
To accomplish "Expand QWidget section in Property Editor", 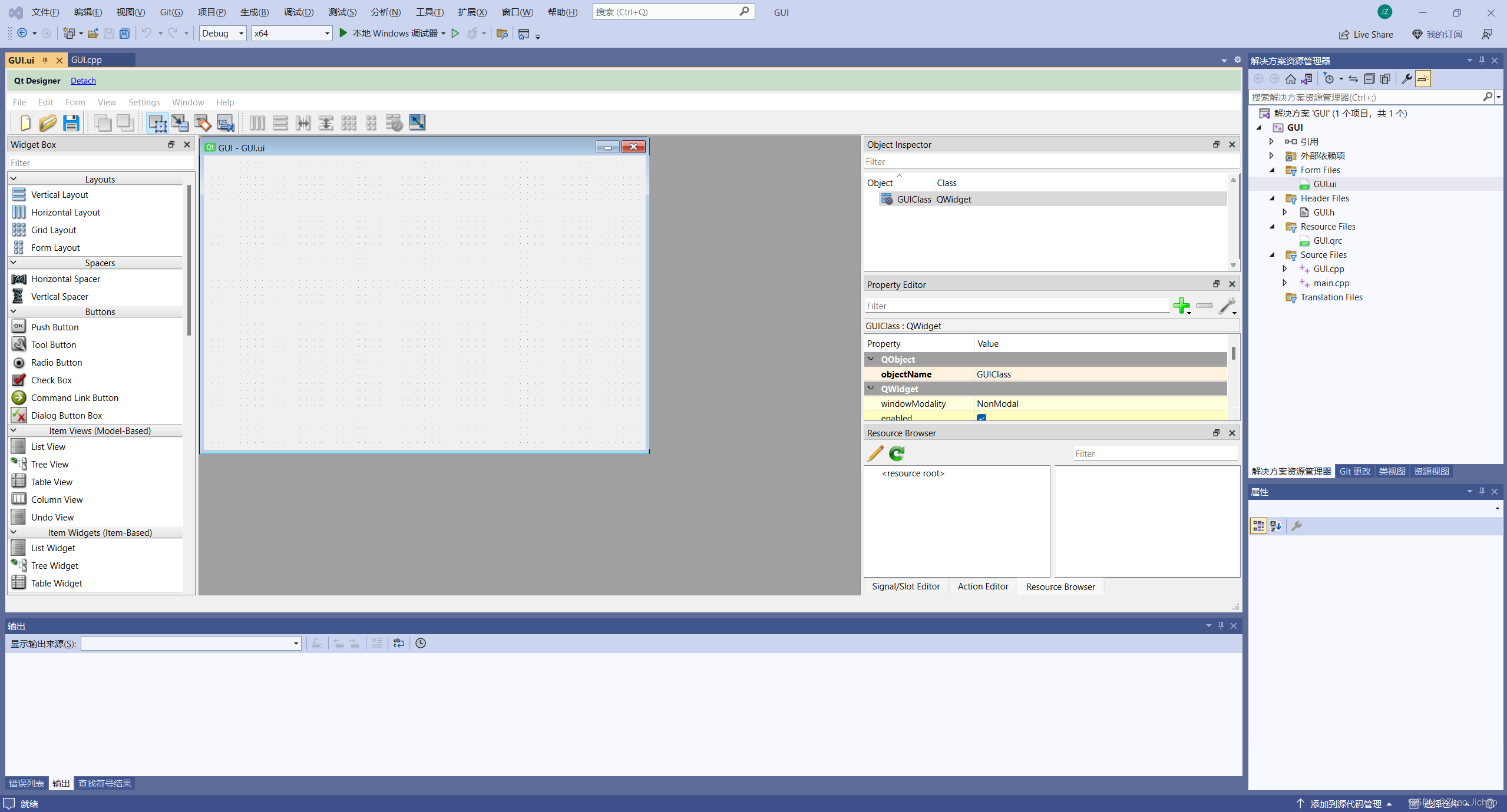I will coord(871,388).
